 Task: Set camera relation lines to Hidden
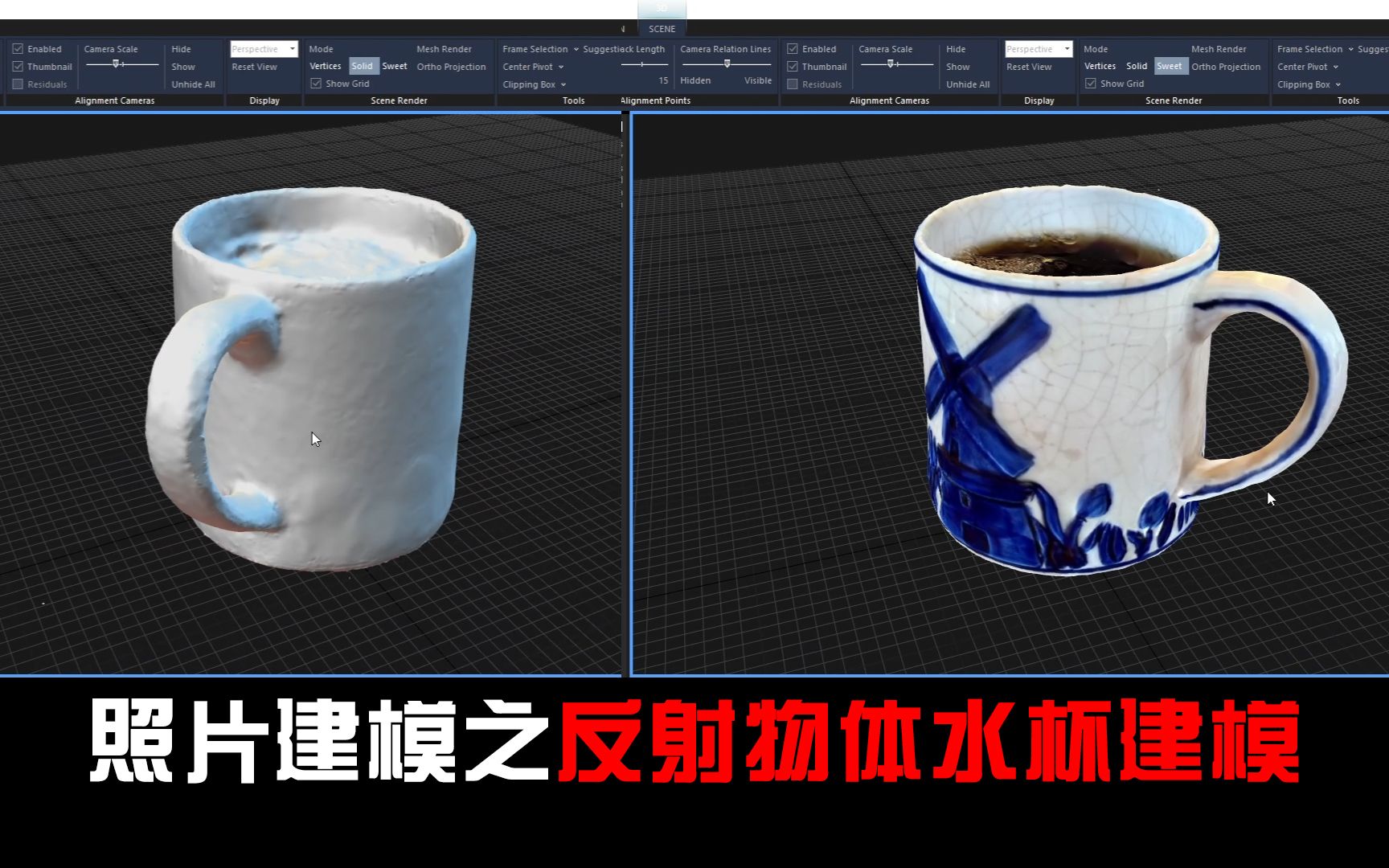pyautogui.click(x=694, y=80)
